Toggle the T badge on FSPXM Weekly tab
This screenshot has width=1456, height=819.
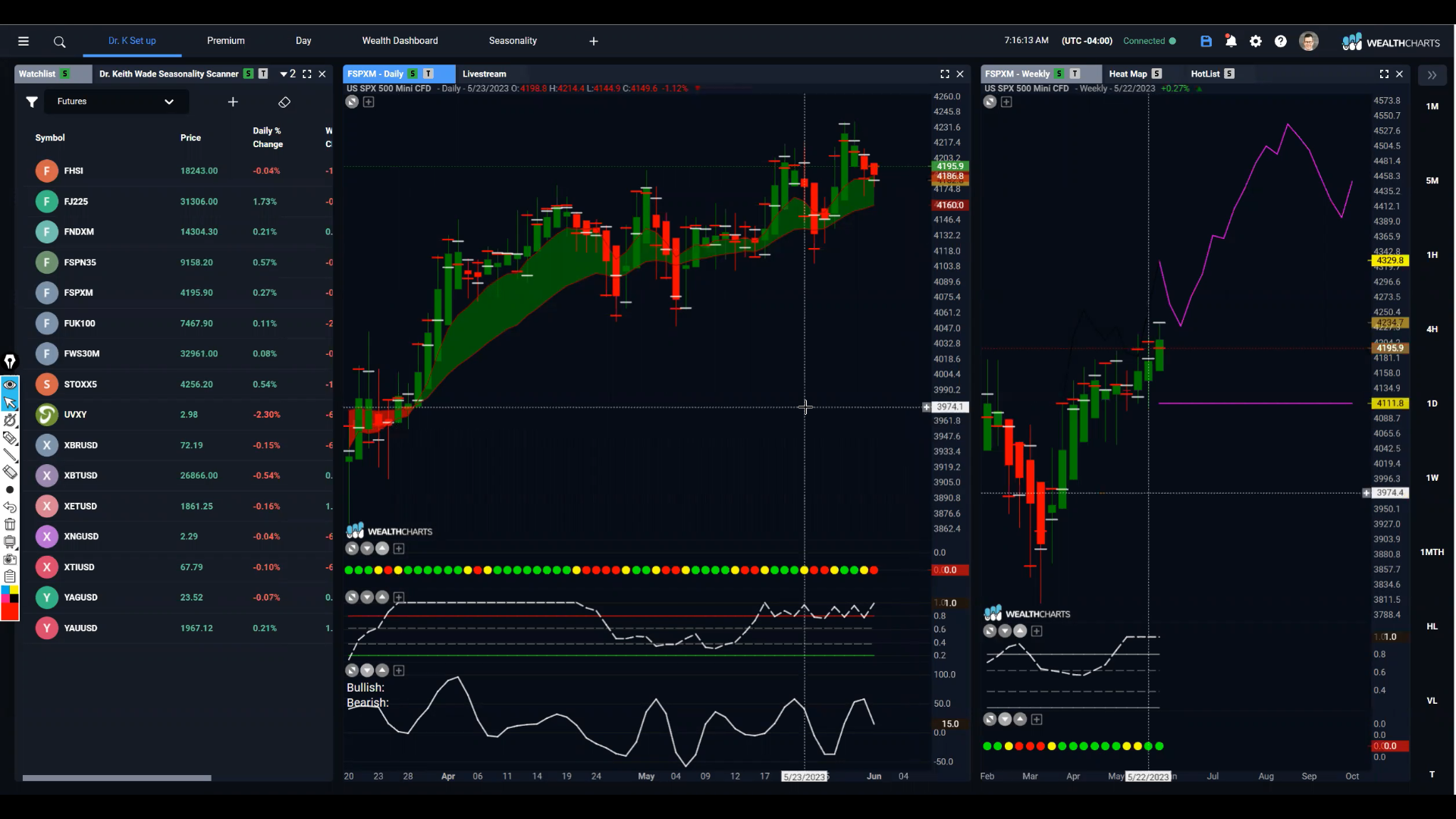pyautogui.click(x=1075, y=74)
